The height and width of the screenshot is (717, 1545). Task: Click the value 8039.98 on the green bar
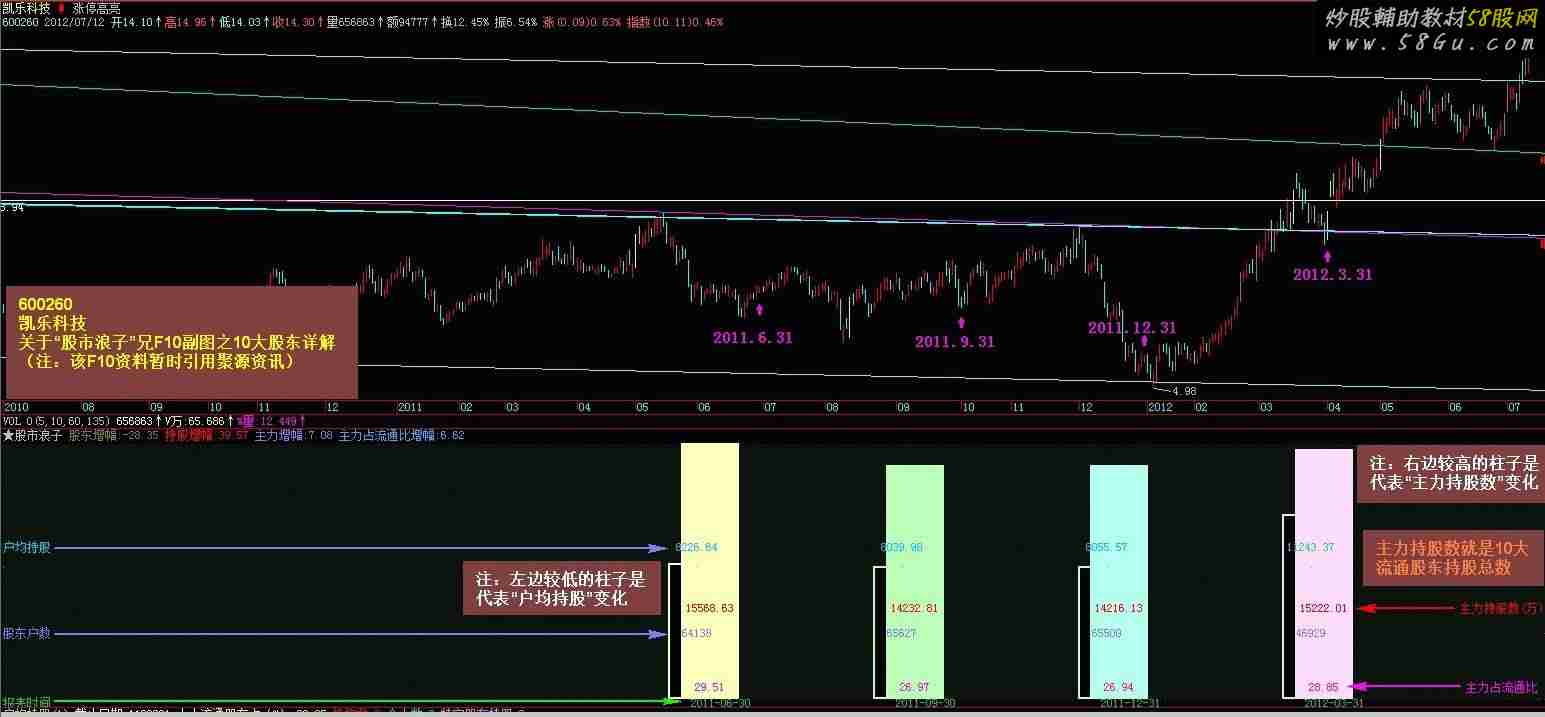(x=902, y=547)
